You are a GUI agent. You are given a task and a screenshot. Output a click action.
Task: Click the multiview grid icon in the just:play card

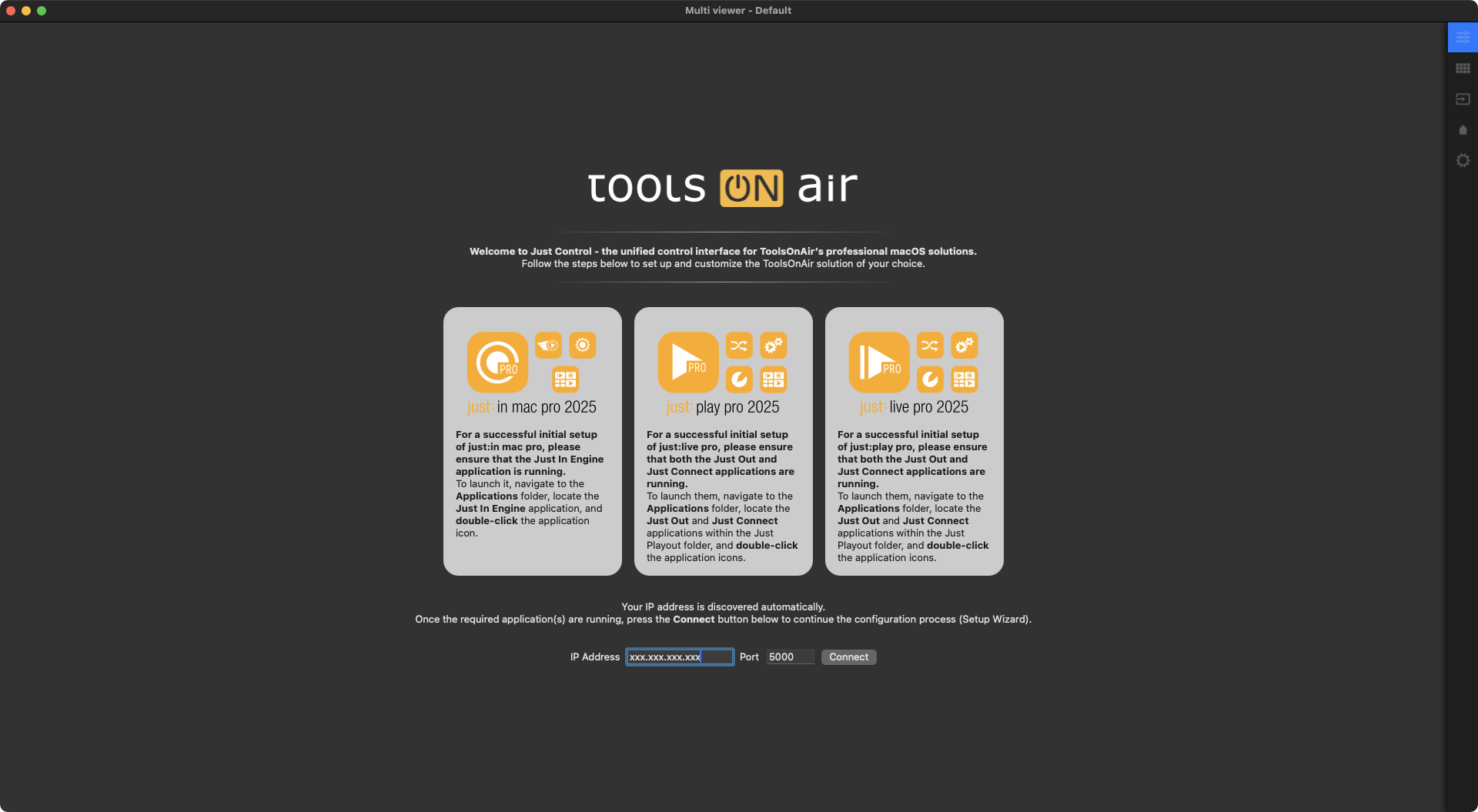(774, 379)
